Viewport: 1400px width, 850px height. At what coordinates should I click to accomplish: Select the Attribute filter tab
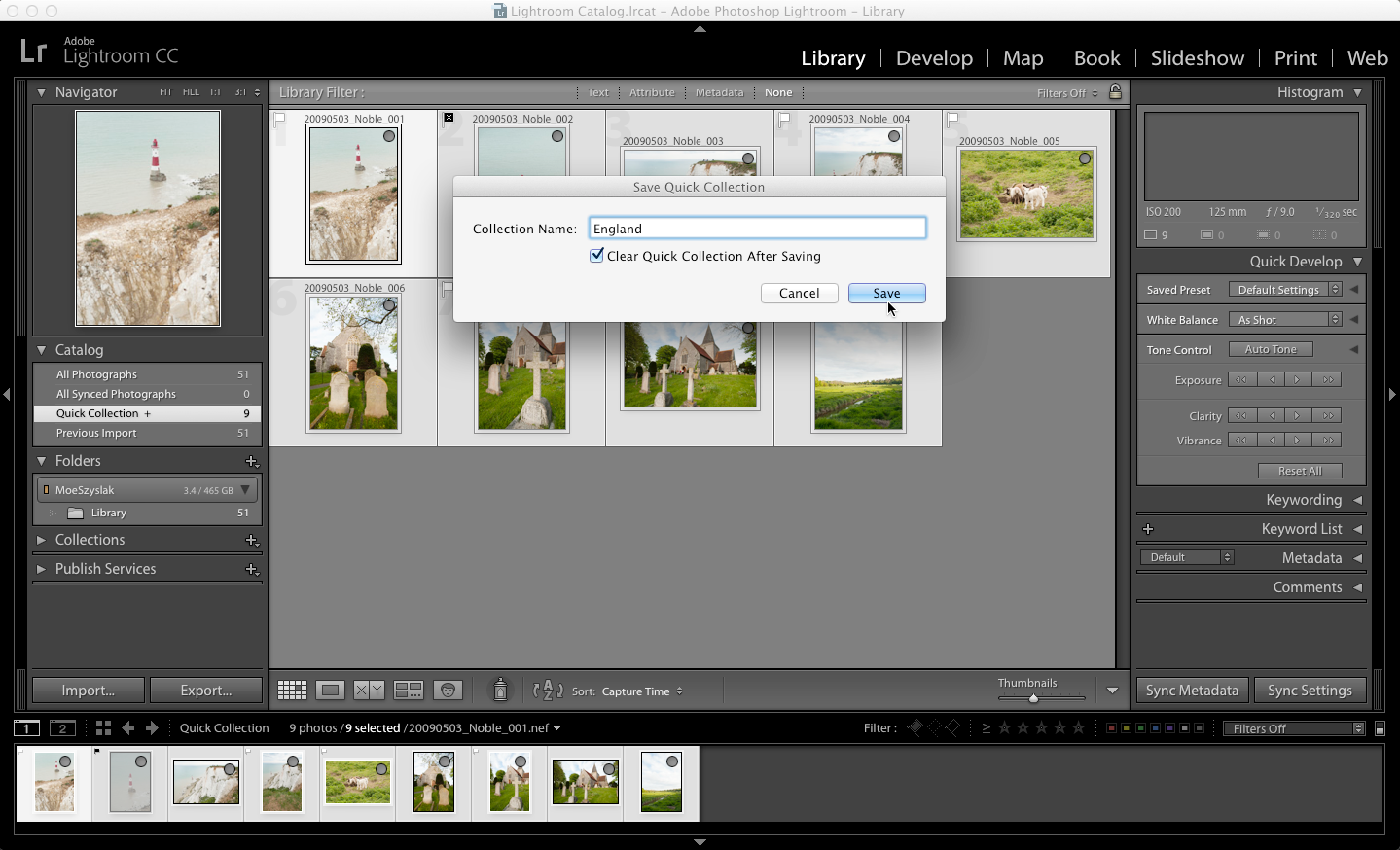tap(651, 91)
